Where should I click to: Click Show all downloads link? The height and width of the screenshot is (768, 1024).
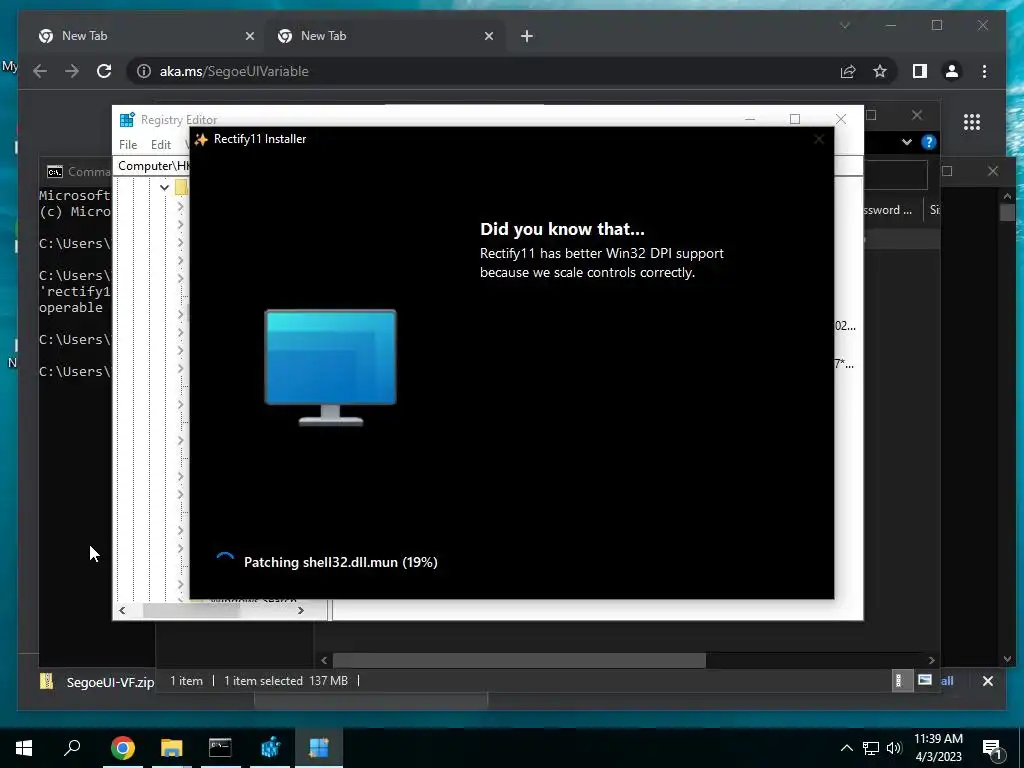point(947,680)
